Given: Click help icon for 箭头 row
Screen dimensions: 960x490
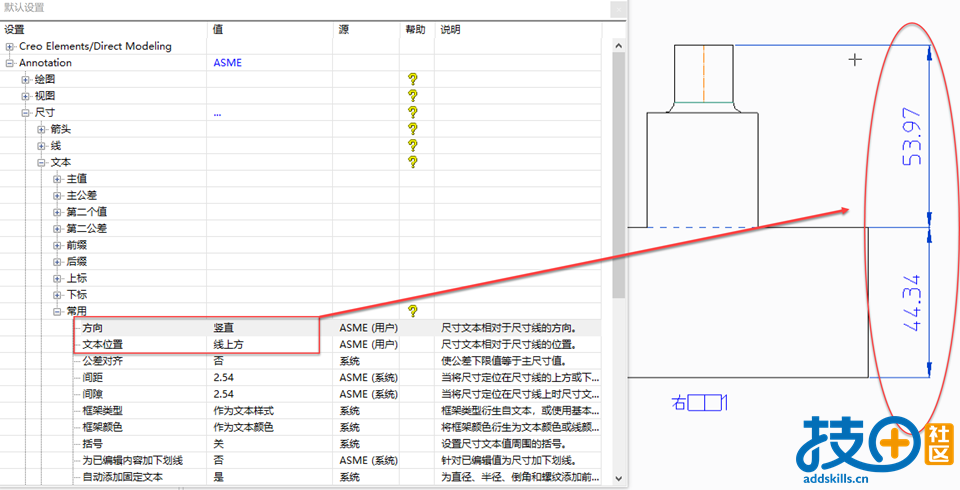Looking at the screenshot, I should 413,129.
